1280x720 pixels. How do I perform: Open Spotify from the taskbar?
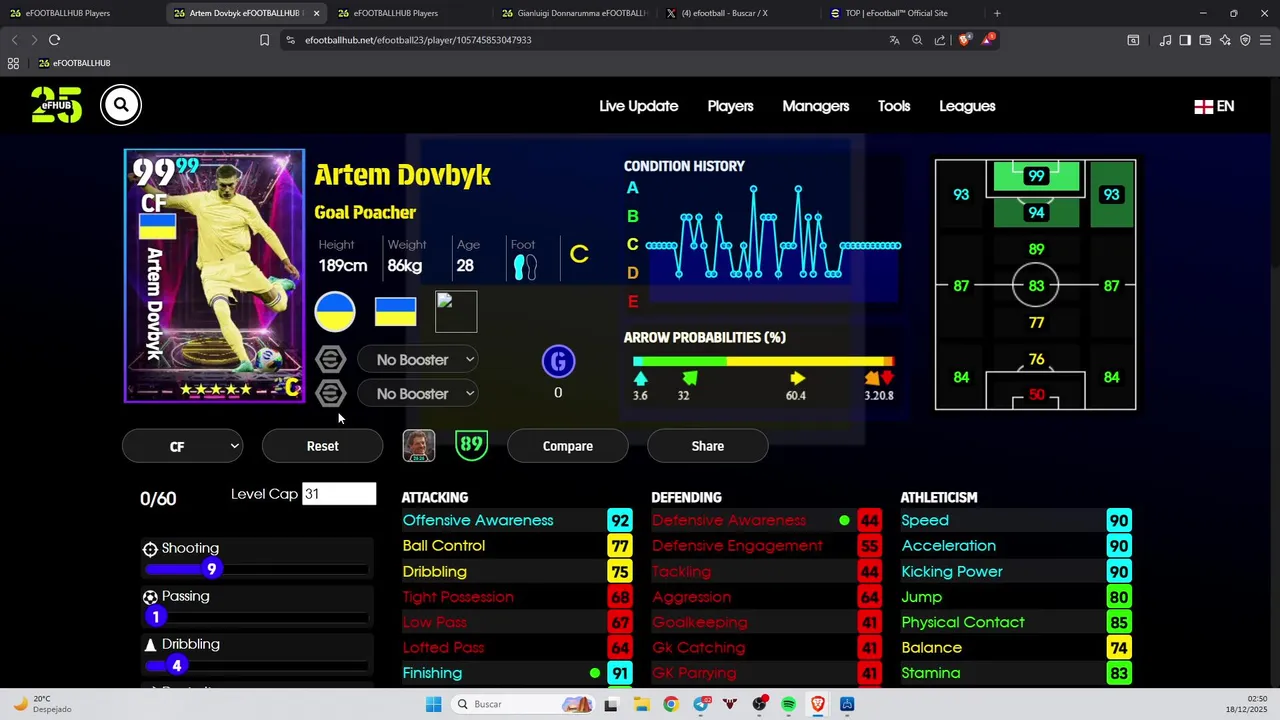(x=789, y=704)
